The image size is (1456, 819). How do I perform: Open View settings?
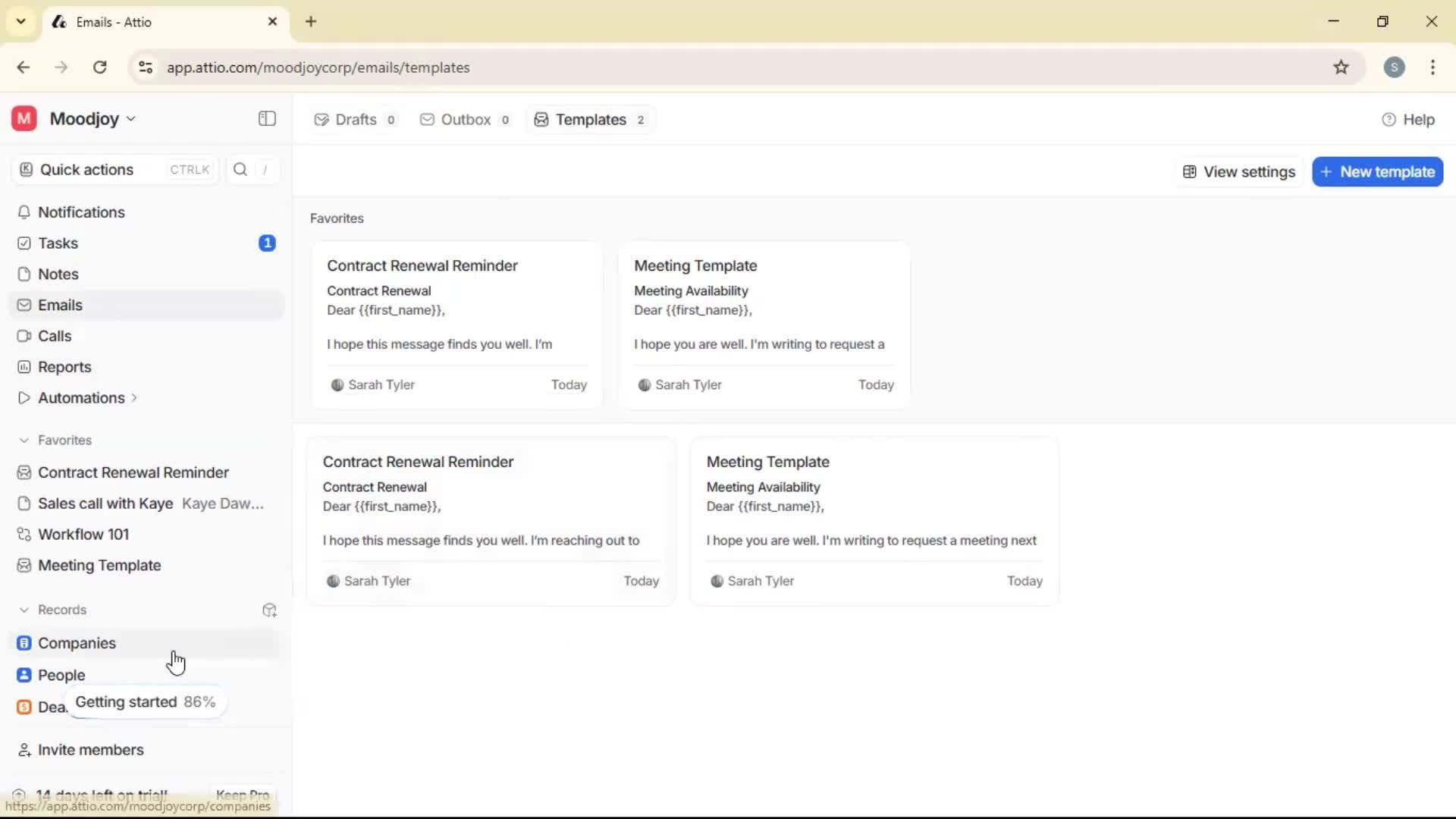(1238, 171)
